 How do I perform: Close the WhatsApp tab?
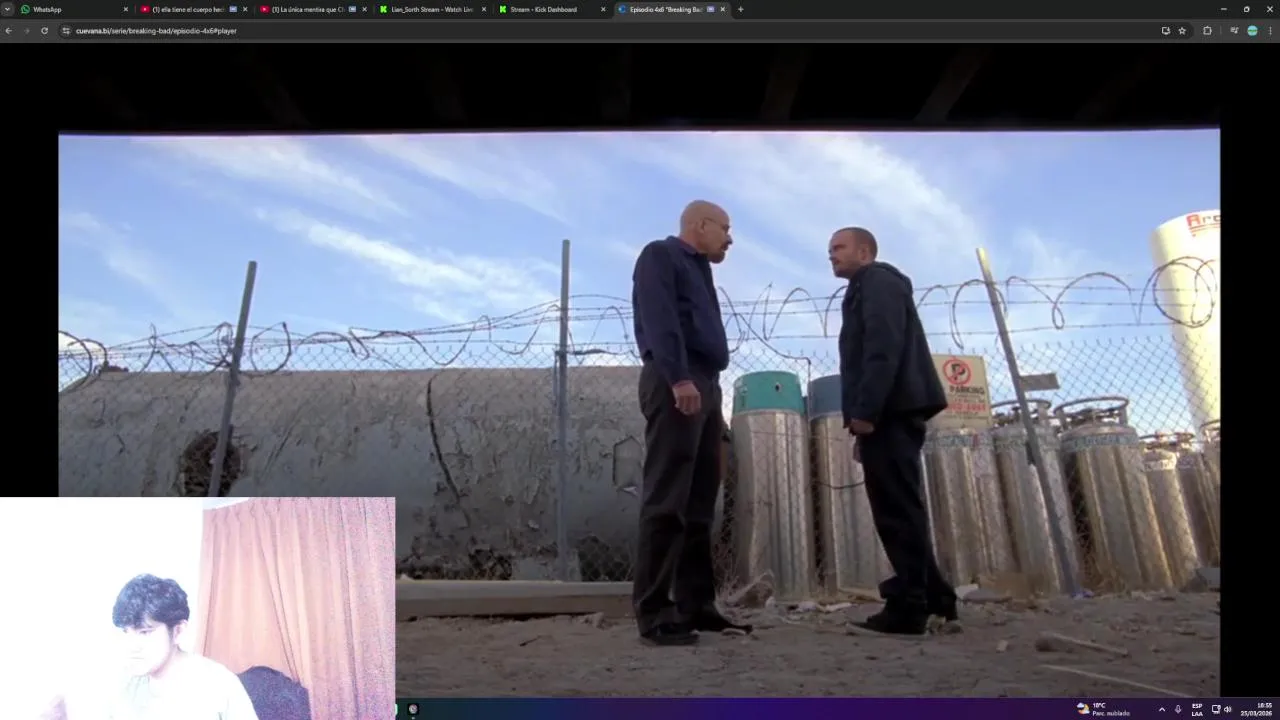[x=126, y=9]
